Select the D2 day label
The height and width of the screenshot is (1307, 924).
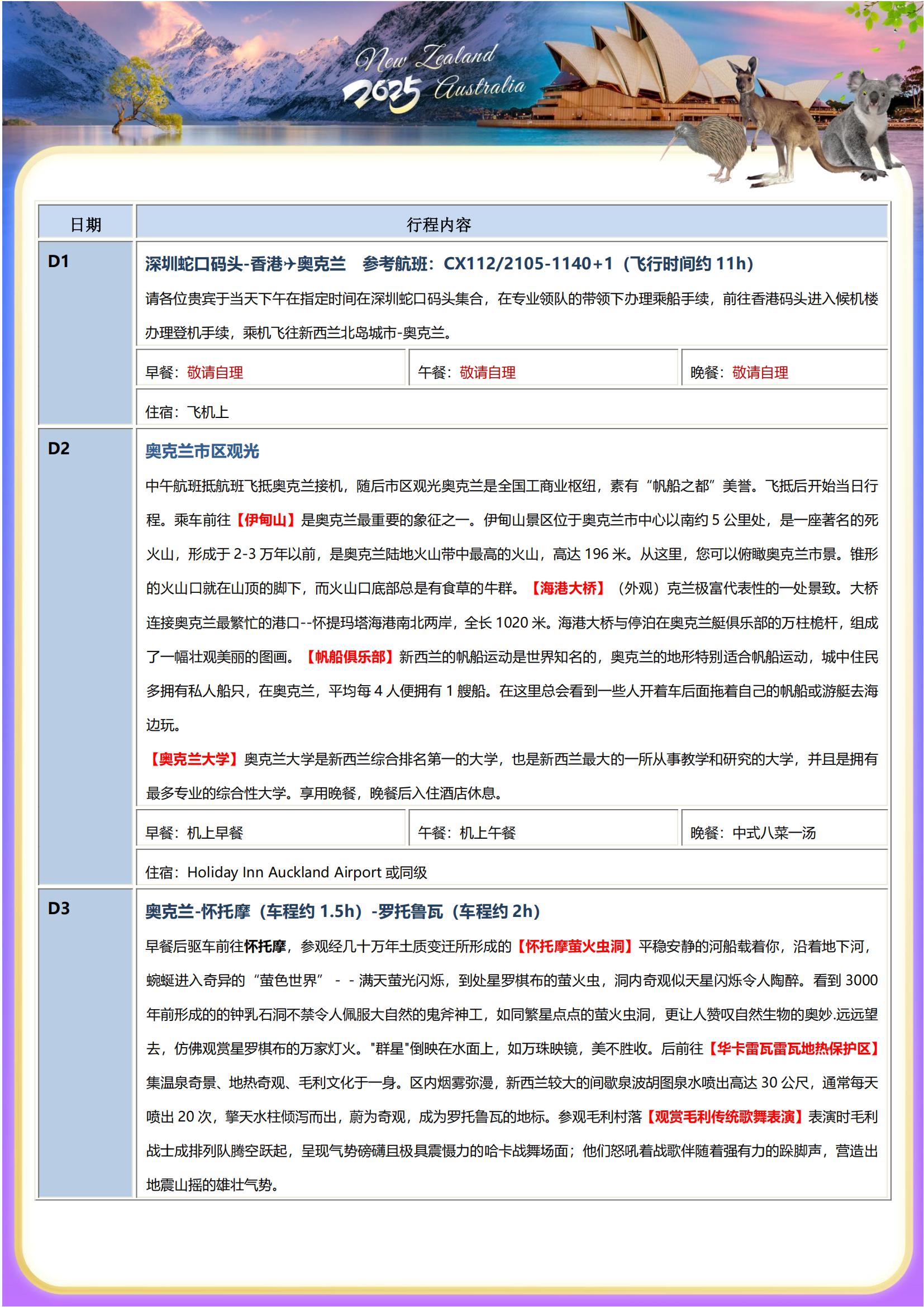tap(59, 449)
